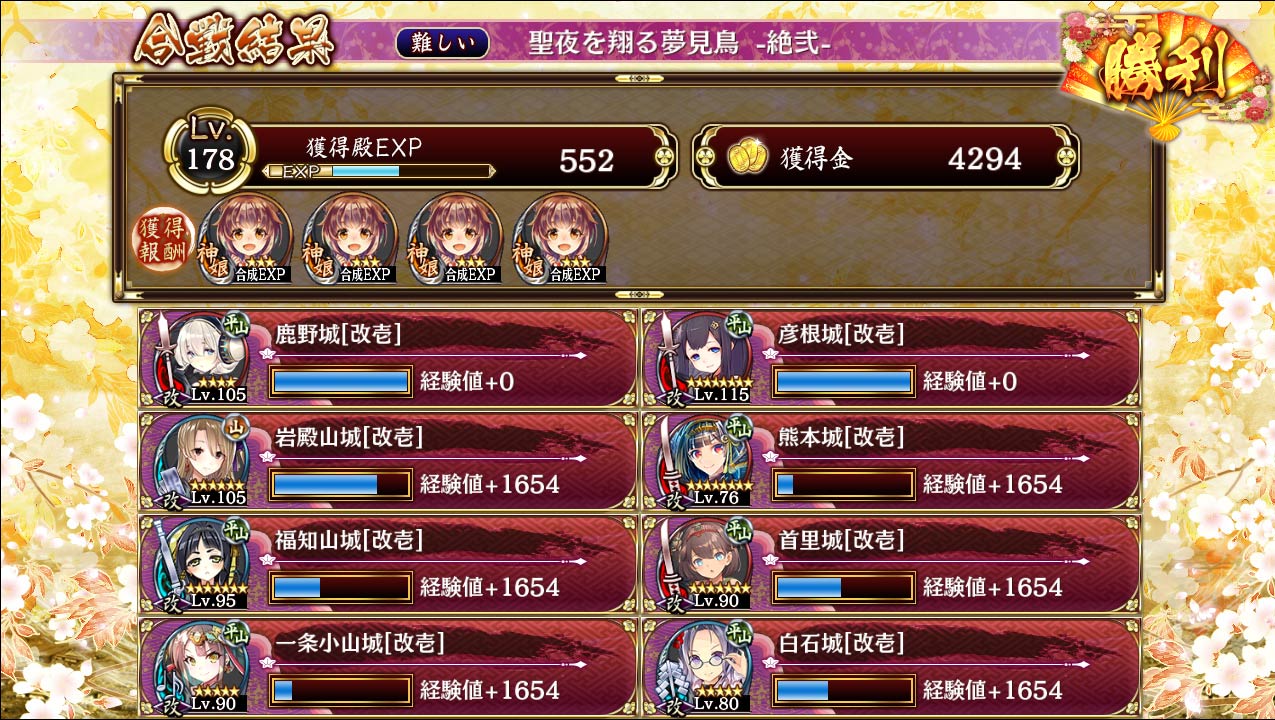The image size is (1275, 720).
Task: Click the red 獲得報酬 seal
Action: (x=163, y=241)
